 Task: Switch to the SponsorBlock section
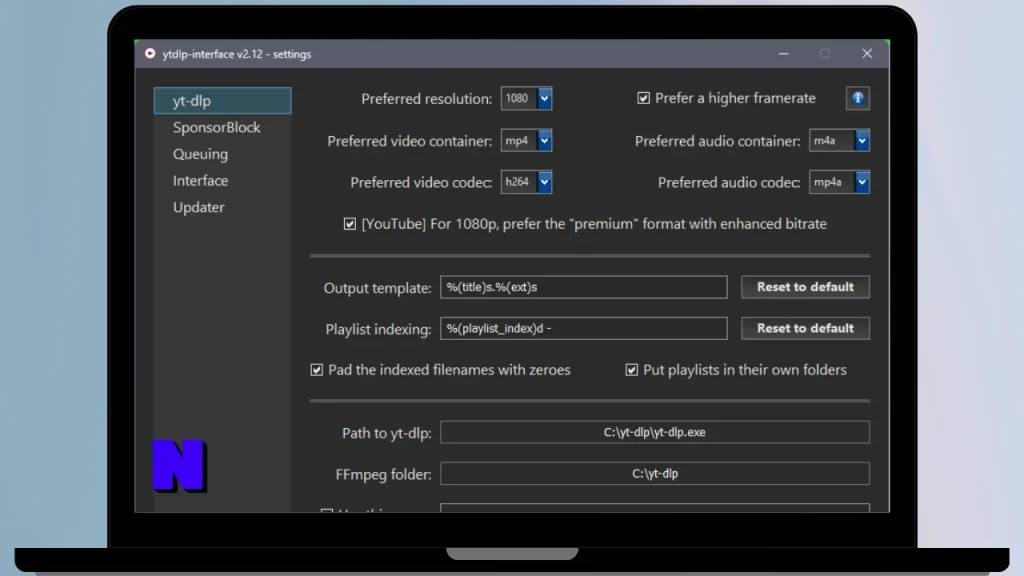(217, 127)
